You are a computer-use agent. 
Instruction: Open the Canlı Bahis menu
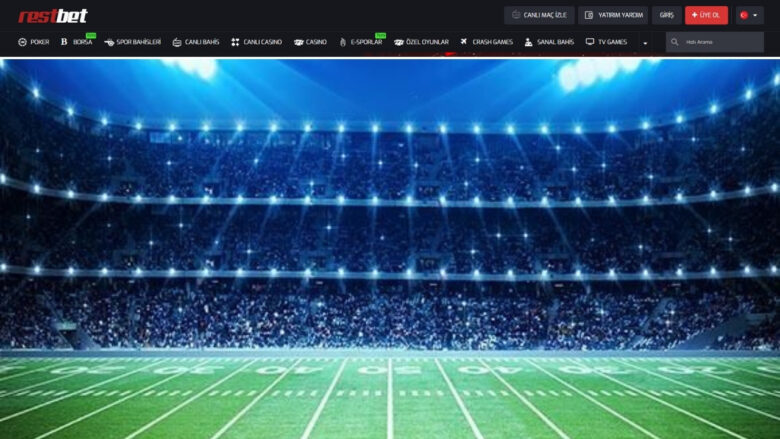click(x=196, y=42)
